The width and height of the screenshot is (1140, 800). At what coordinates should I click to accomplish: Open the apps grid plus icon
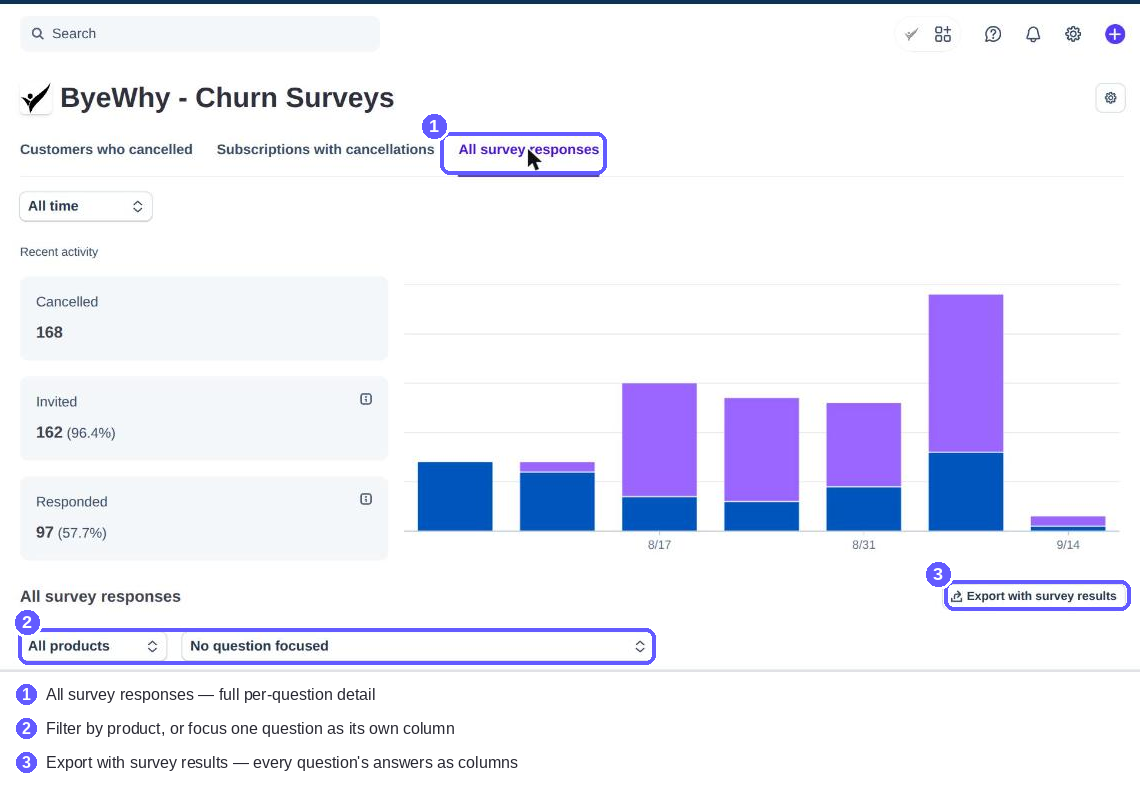click(x=943, y=34)
